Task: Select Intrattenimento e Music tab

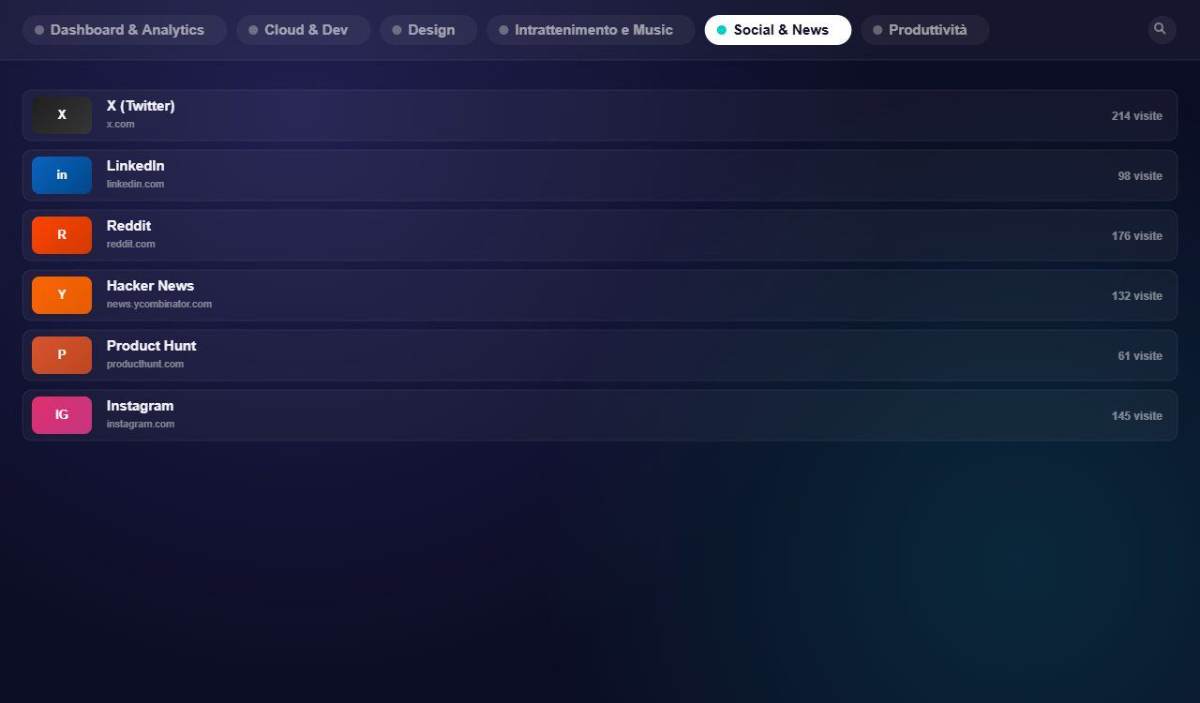Action: (590, 30)
